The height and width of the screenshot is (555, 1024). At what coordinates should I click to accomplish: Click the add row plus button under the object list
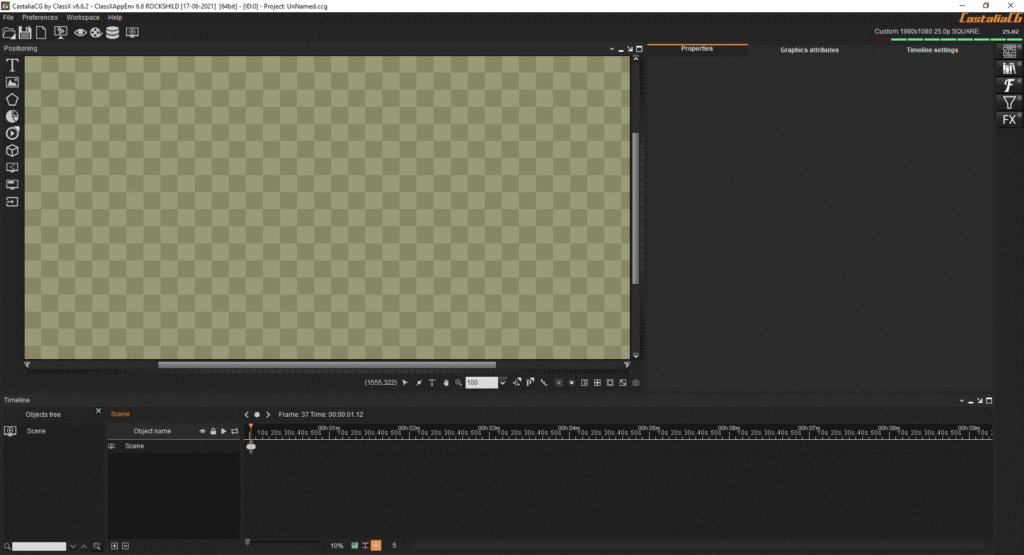pyautogui.click(x=114, y=546)
